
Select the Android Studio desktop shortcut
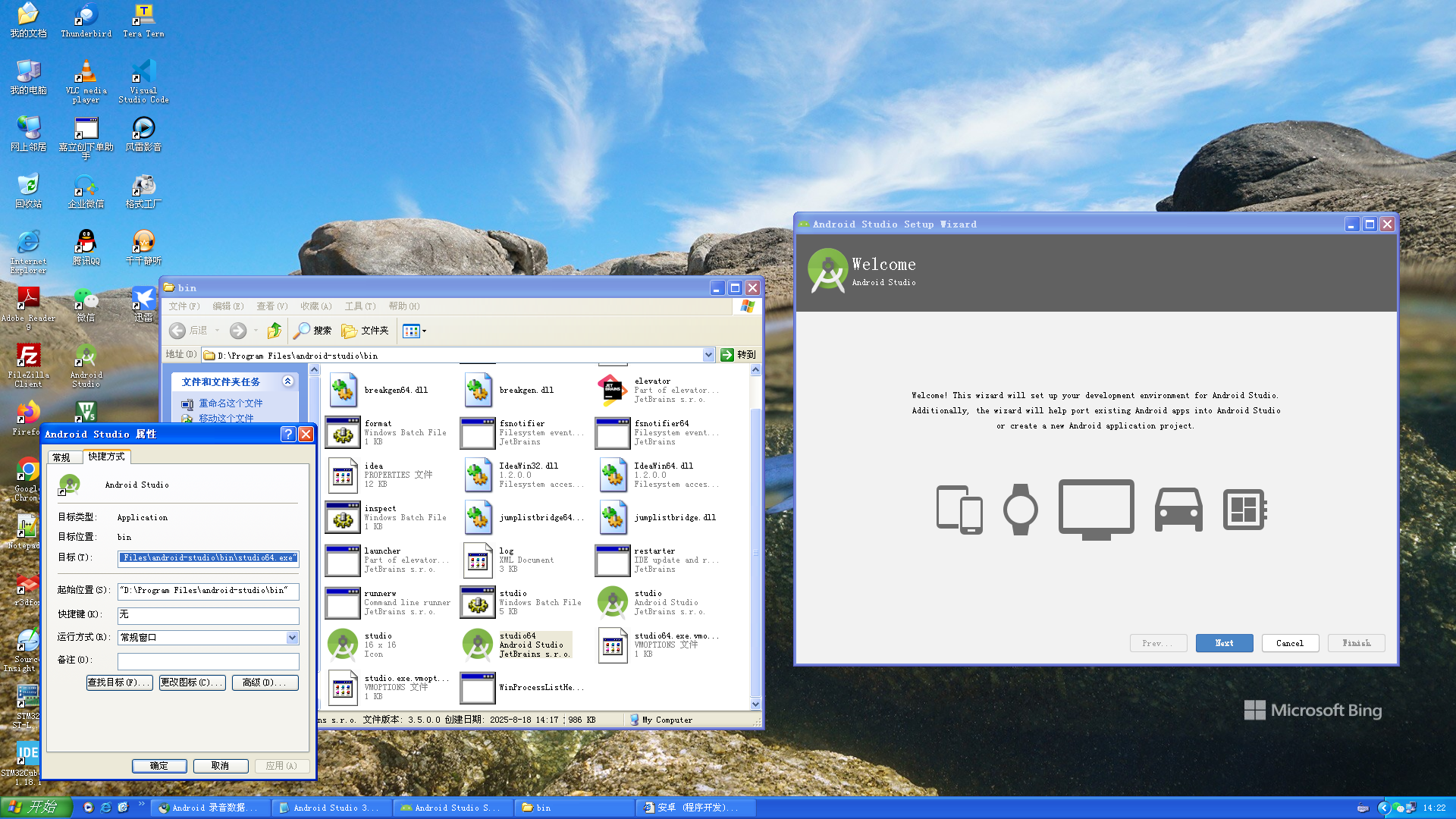[86, 366]
